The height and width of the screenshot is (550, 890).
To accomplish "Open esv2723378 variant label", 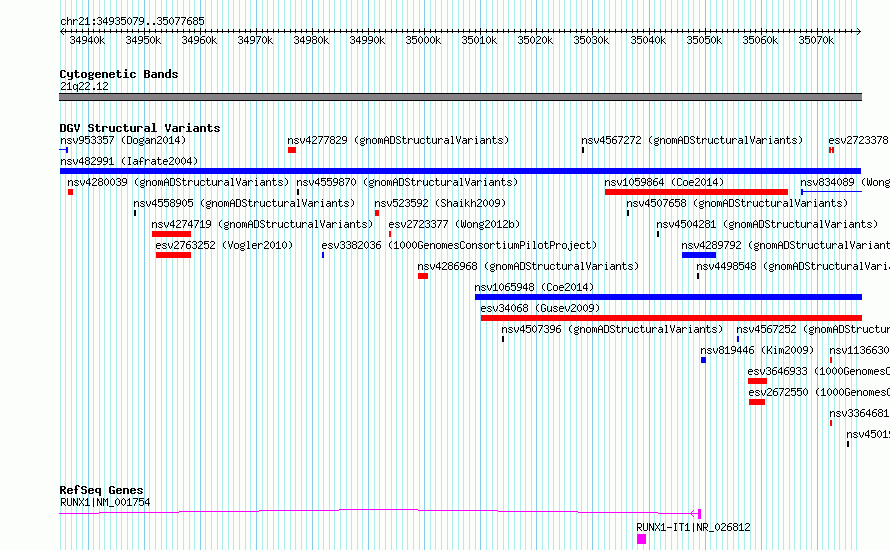I will [x=858, y=140].
